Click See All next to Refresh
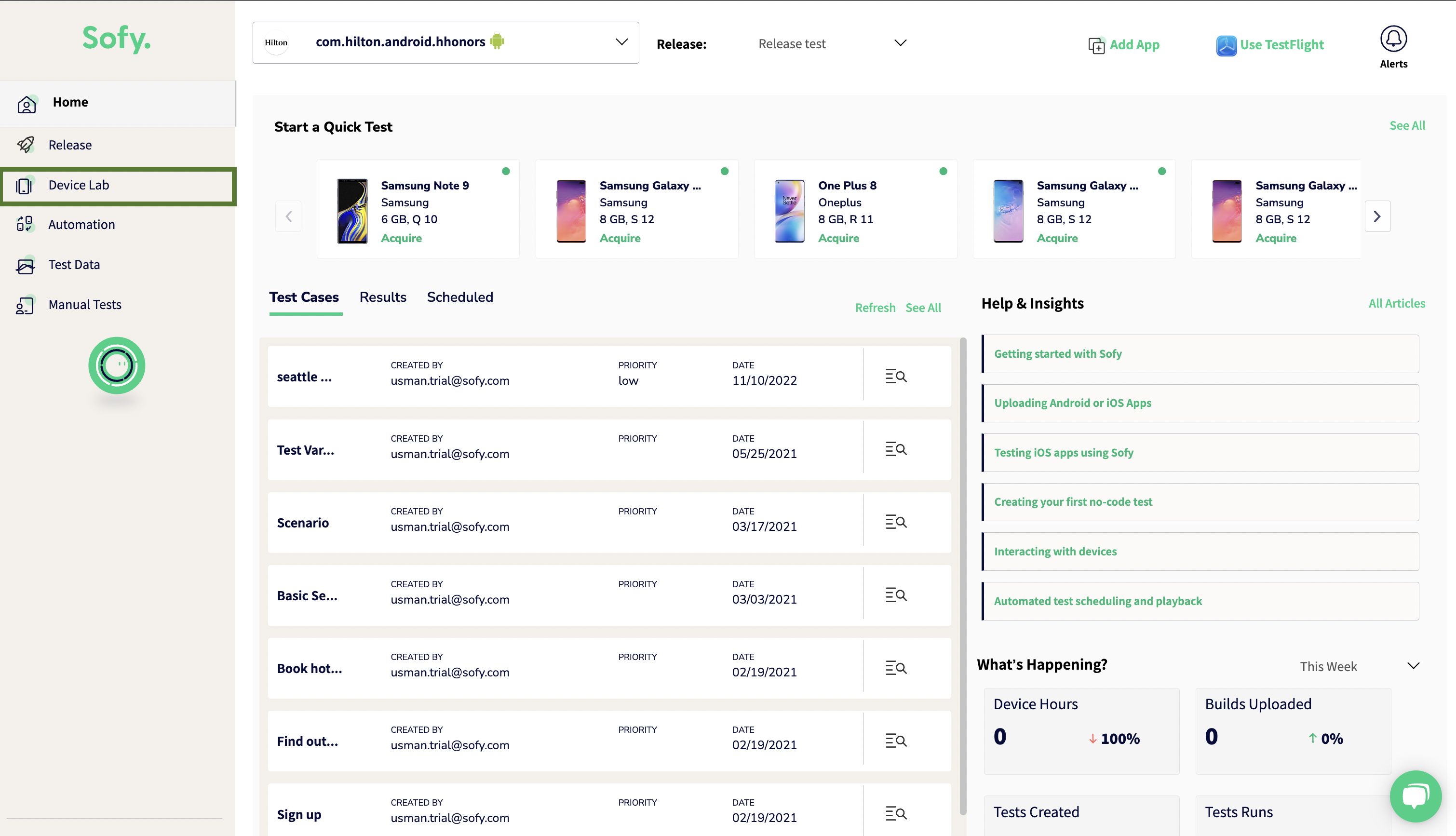Screen dimensions: 1456x836 923,308
